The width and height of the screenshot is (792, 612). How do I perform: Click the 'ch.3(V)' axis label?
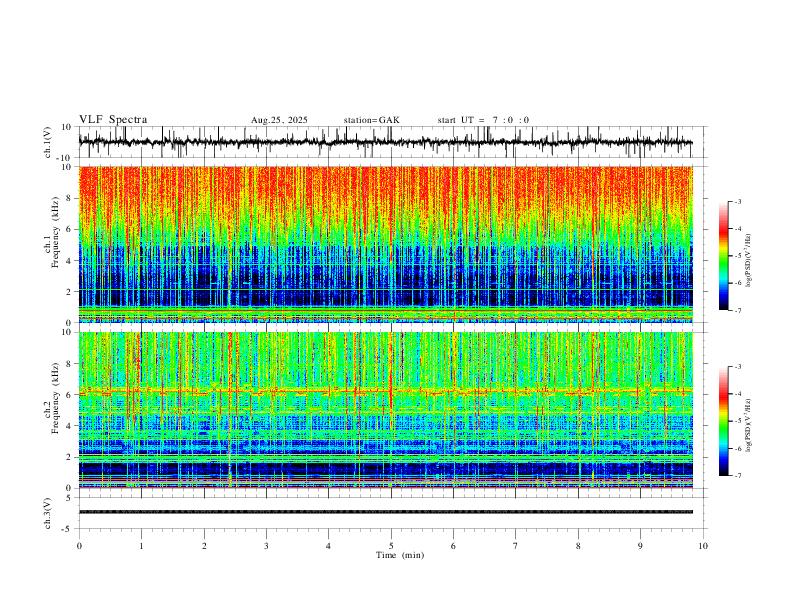(48, 513)
